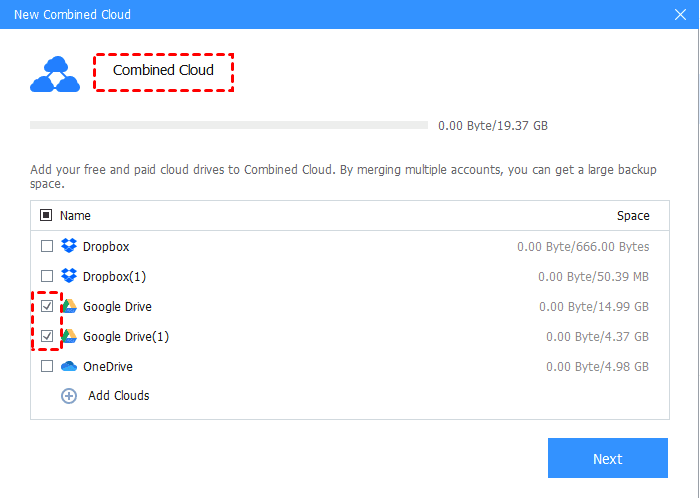The width and height of the screenshot is (700, 498).
Task: Check the OneDrive checkbox
Action: [47, 366]
